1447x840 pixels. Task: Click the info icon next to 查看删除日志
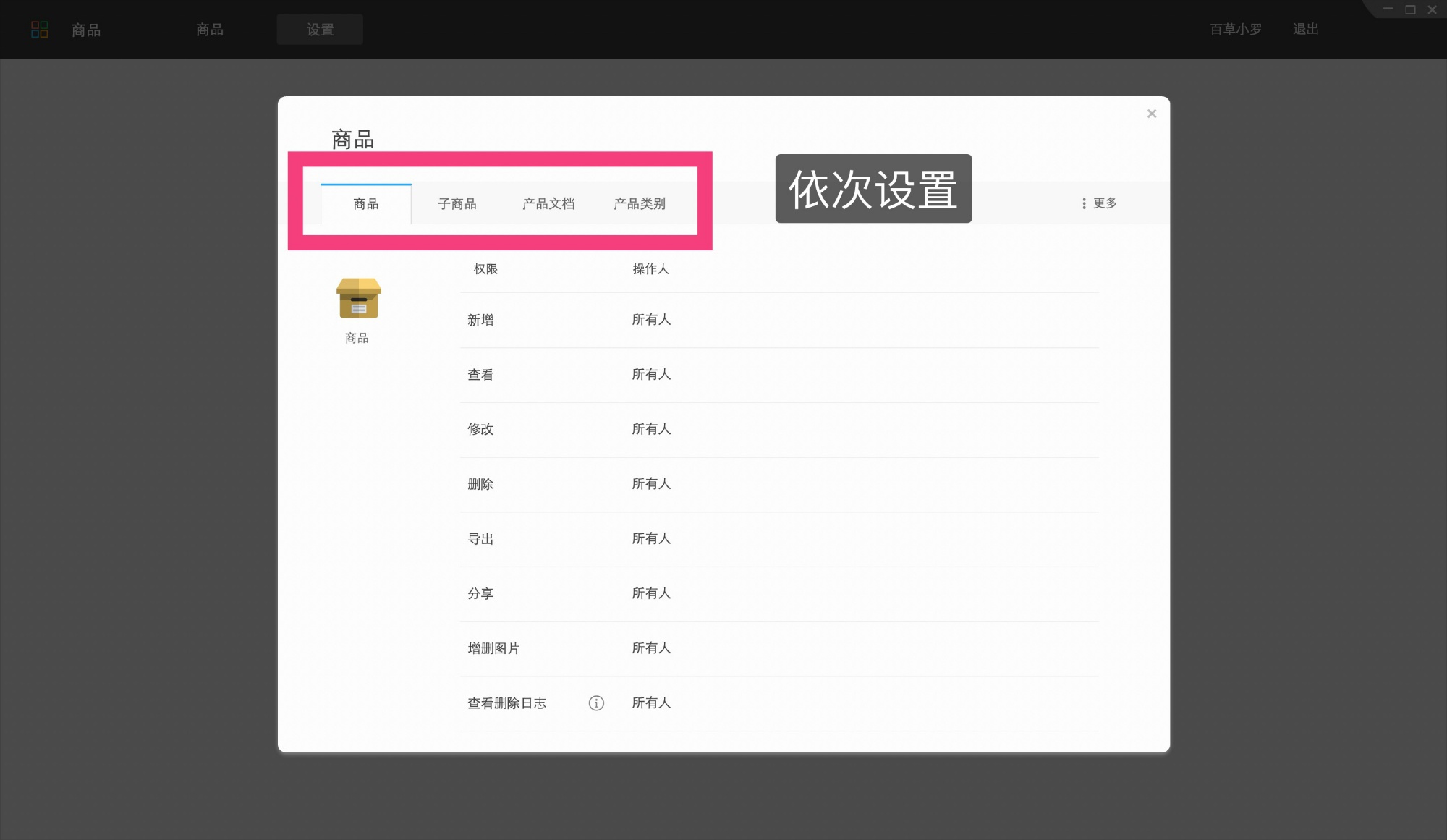point(595,703)
